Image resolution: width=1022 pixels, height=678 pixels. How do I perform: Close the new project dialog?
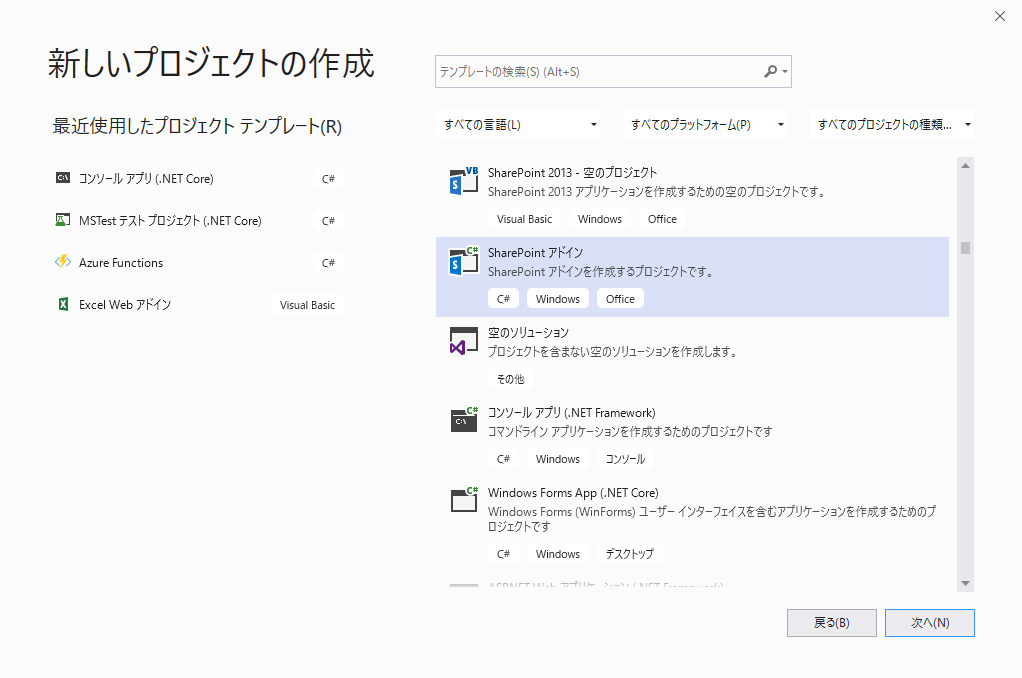999,16
